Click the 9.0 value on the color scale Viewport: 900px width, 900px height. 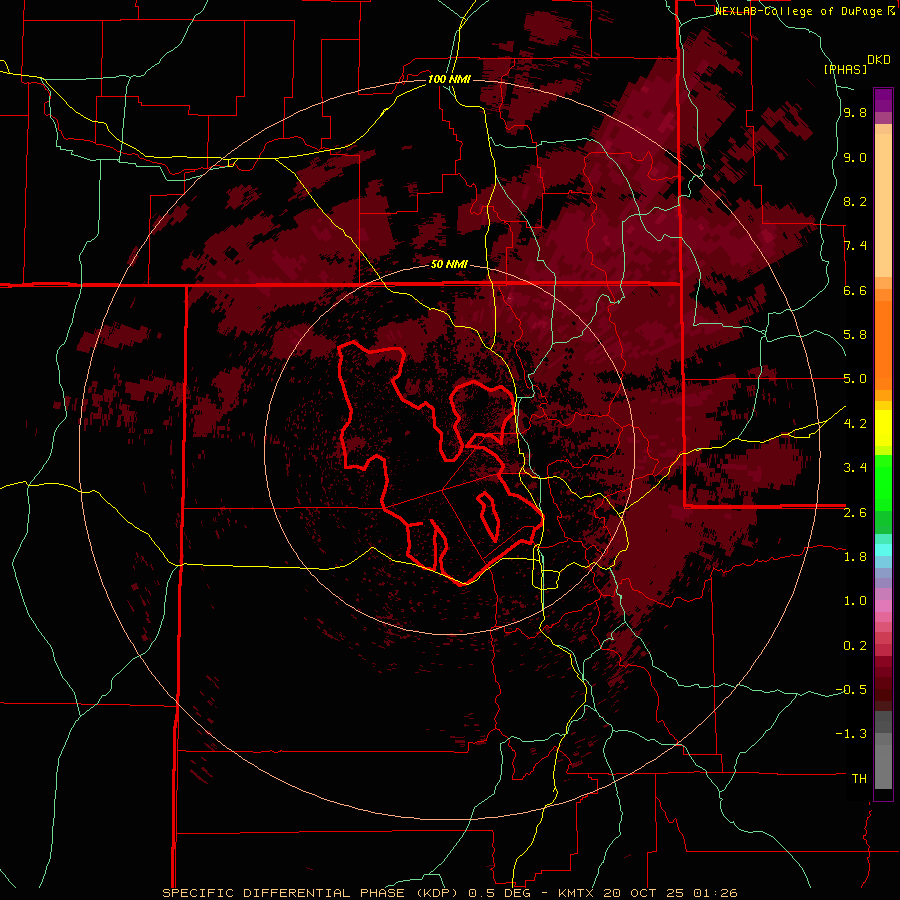click(855, 158)
